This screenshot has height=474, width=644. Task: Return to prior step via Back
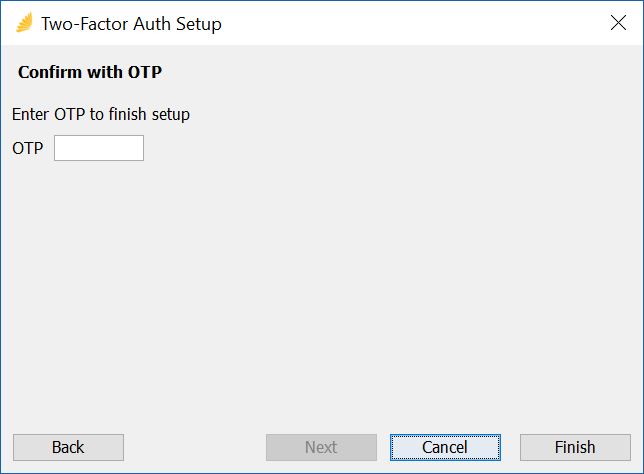68,447
